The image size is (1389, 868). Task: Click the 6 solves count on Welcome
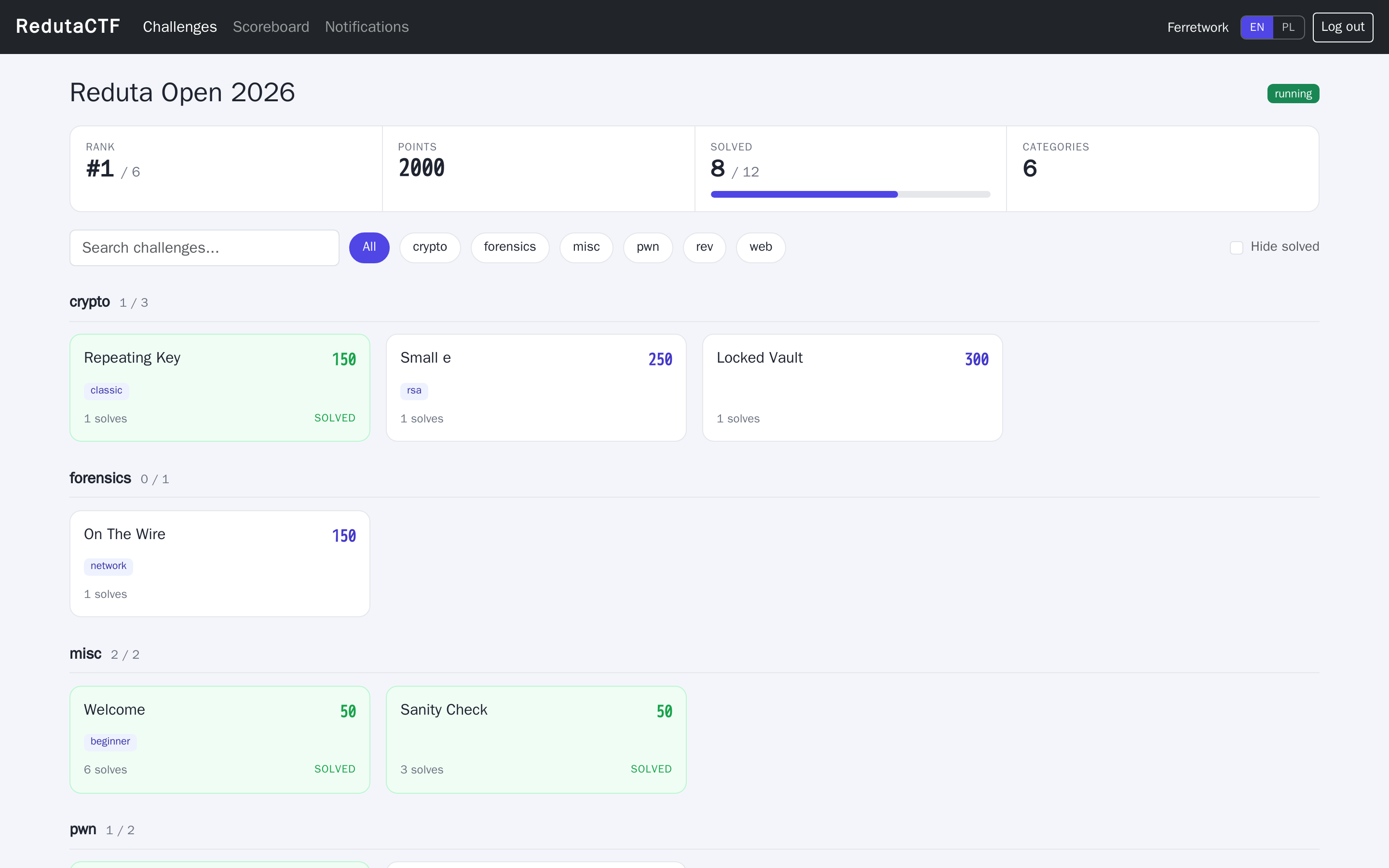tap(106, 770)
